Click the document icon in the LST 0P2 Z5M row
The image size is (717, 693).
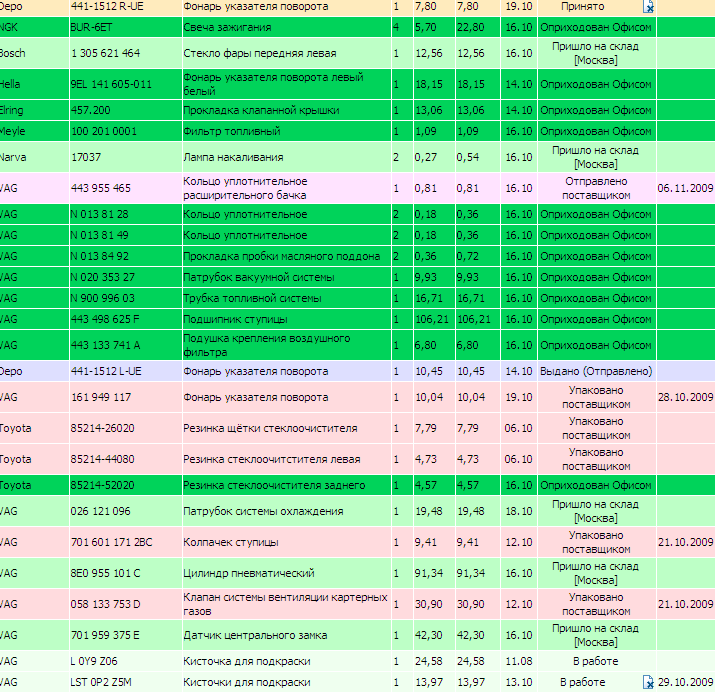coord(648,682)
